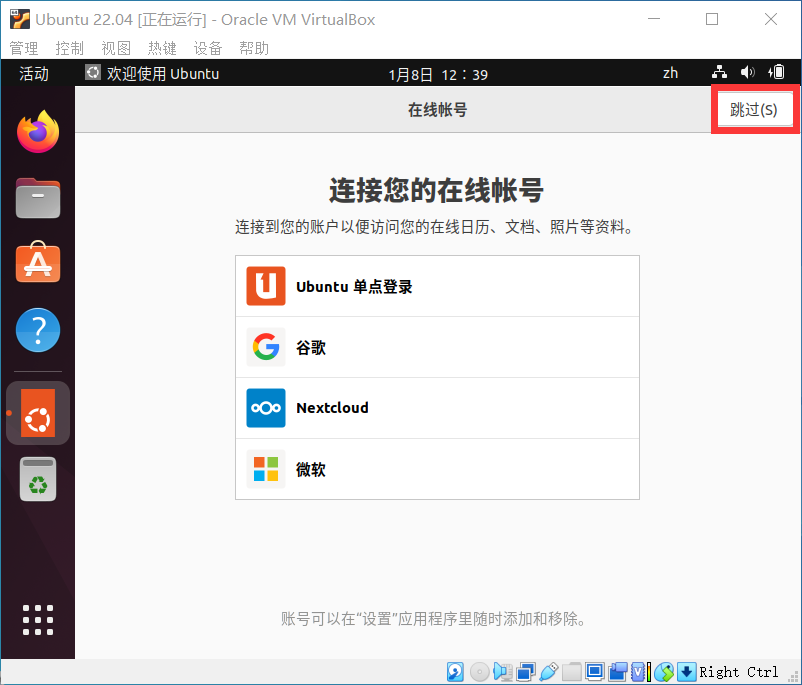Open the zh input source indicator
802x685 pixels.
[670, 72]
